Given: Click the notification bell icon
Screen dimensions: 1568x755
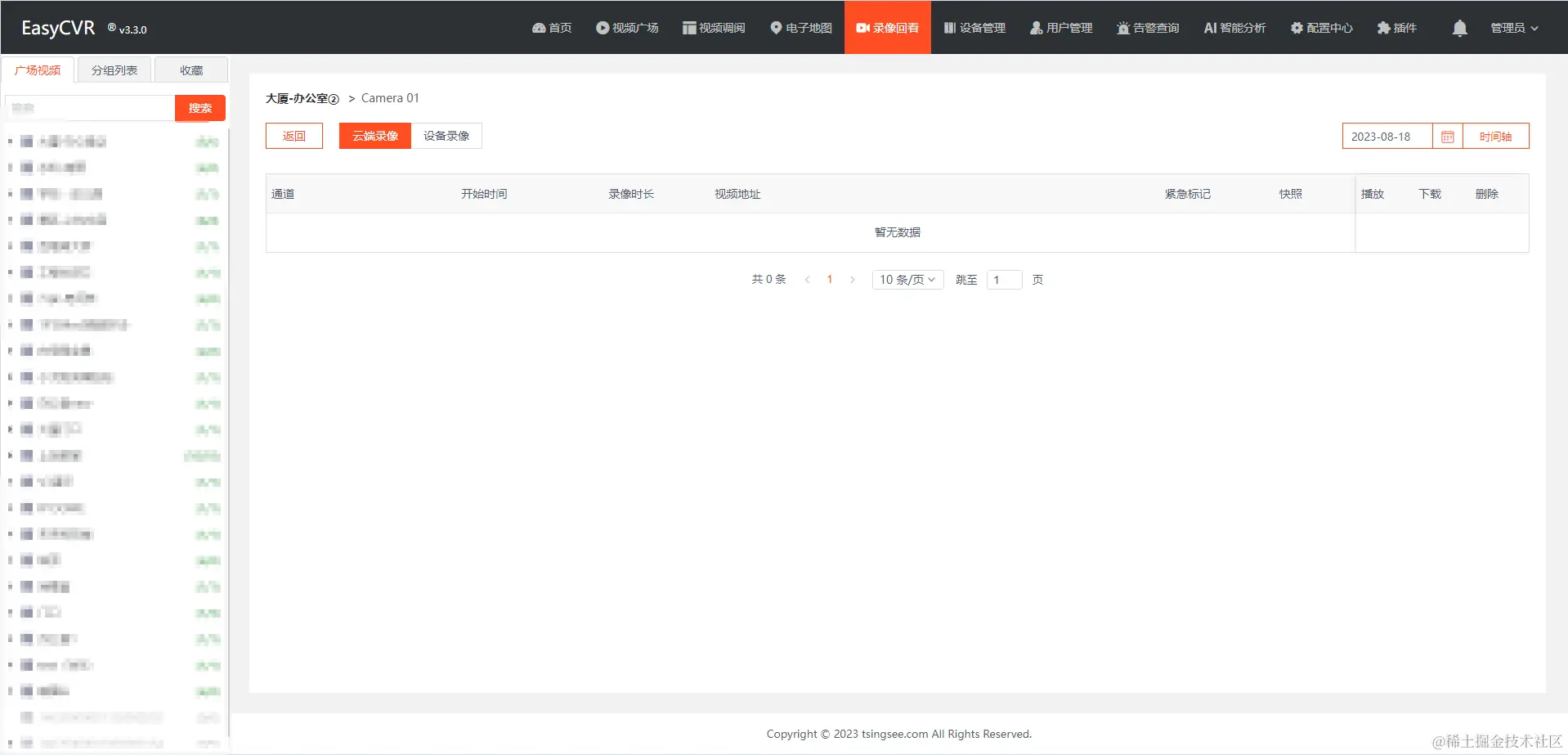Looking at the screenshot, I should [1458, 27].
